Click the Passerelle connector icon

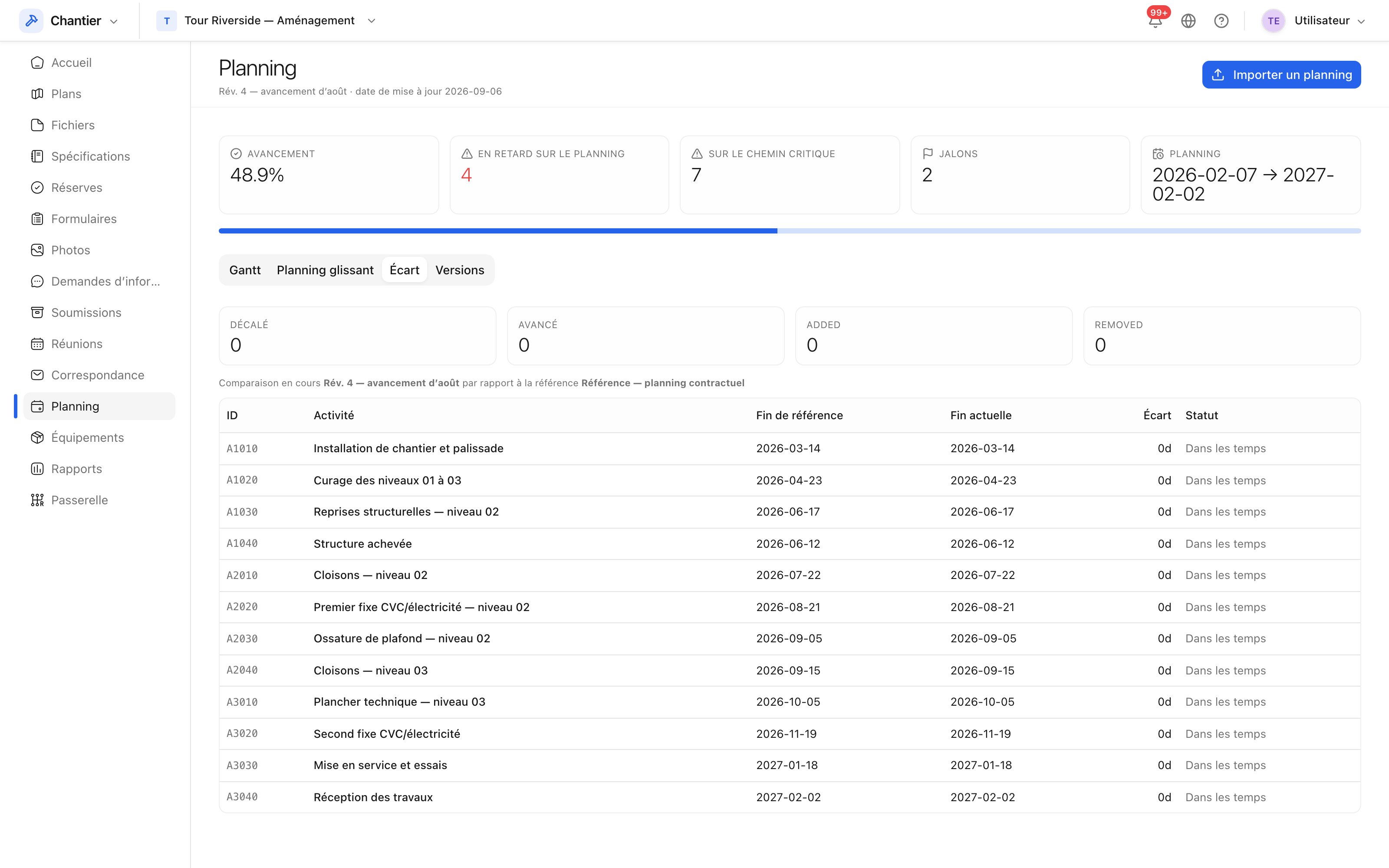coord(37,500)
